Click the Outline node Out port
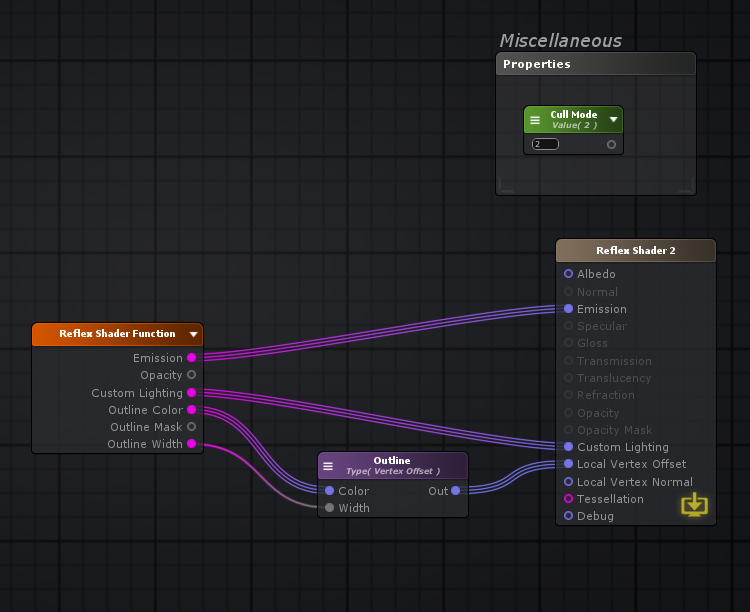 click(x=456, y=491)
